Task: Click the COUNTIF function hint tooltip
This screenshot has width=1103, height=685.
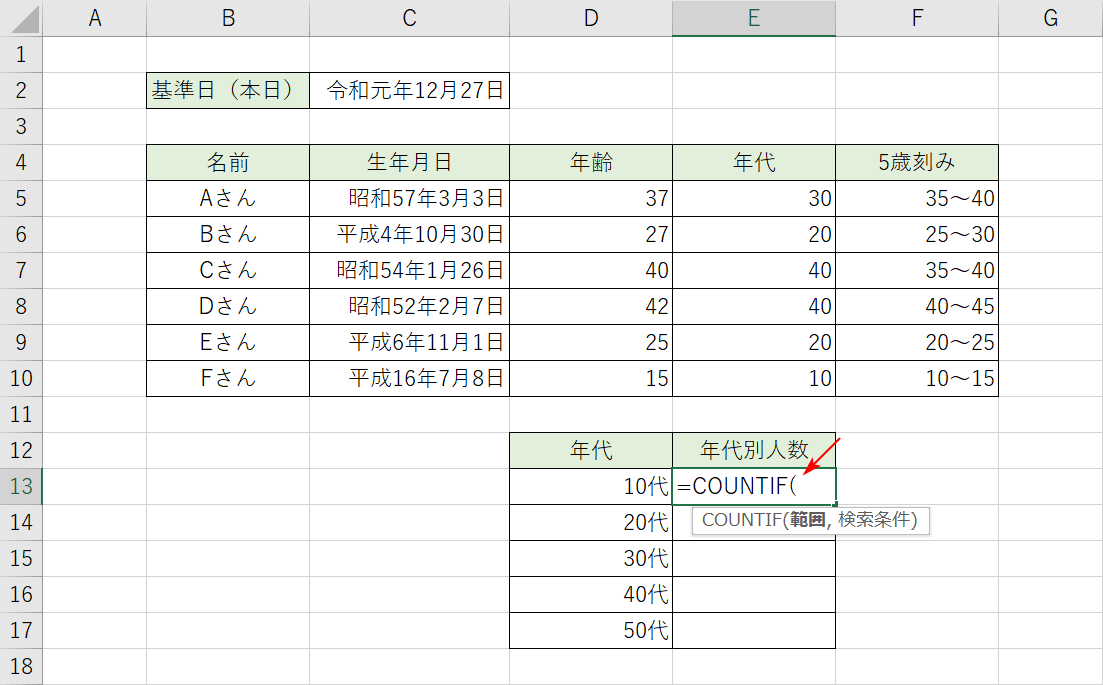Action: (x=810, y=521)
